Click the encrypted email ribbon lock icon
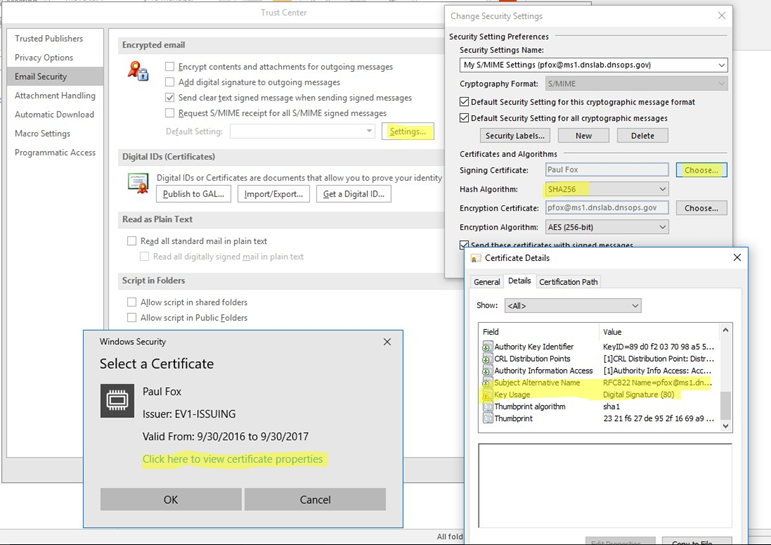The height and width of the screenshot is (545, 771). pos(138,71)
